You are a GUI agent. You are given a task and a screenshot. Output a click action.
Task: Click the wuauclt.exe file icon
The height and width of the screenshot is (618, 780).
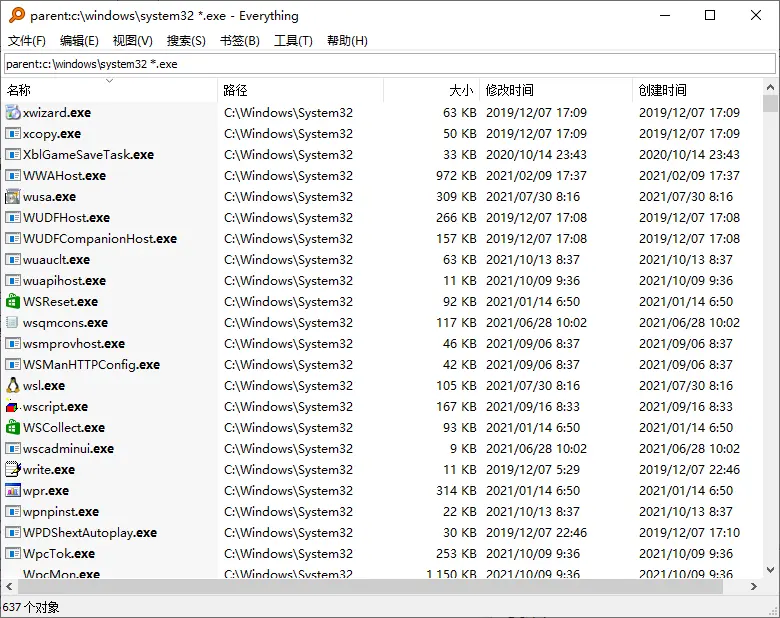tap(13, 259)
